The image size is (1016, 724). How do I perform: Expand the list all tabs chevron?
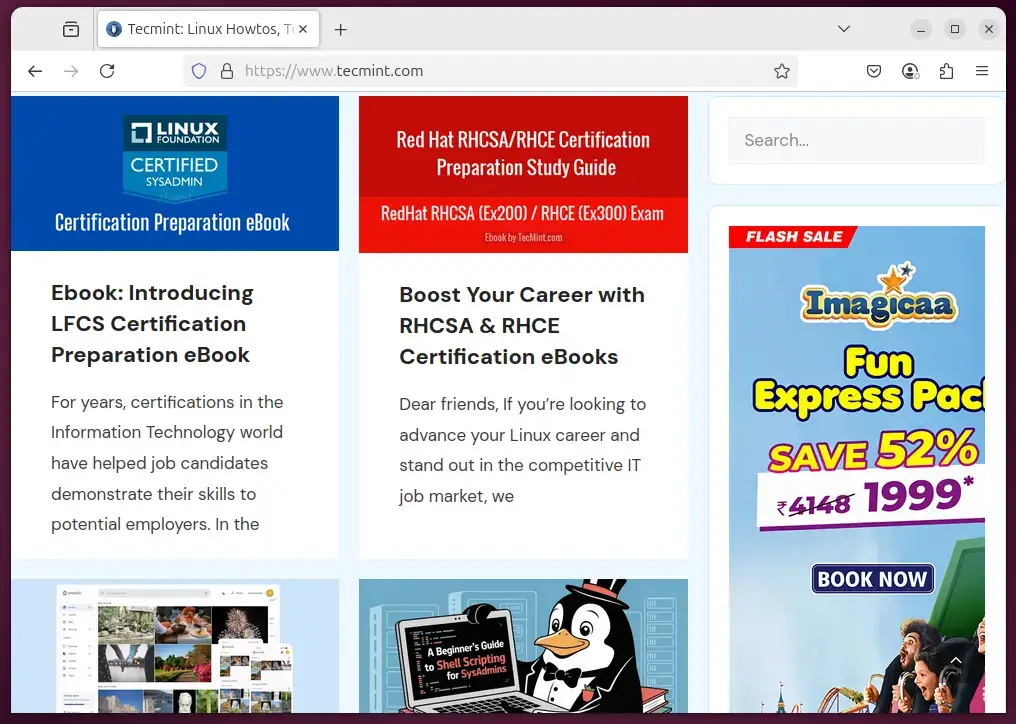844,29
